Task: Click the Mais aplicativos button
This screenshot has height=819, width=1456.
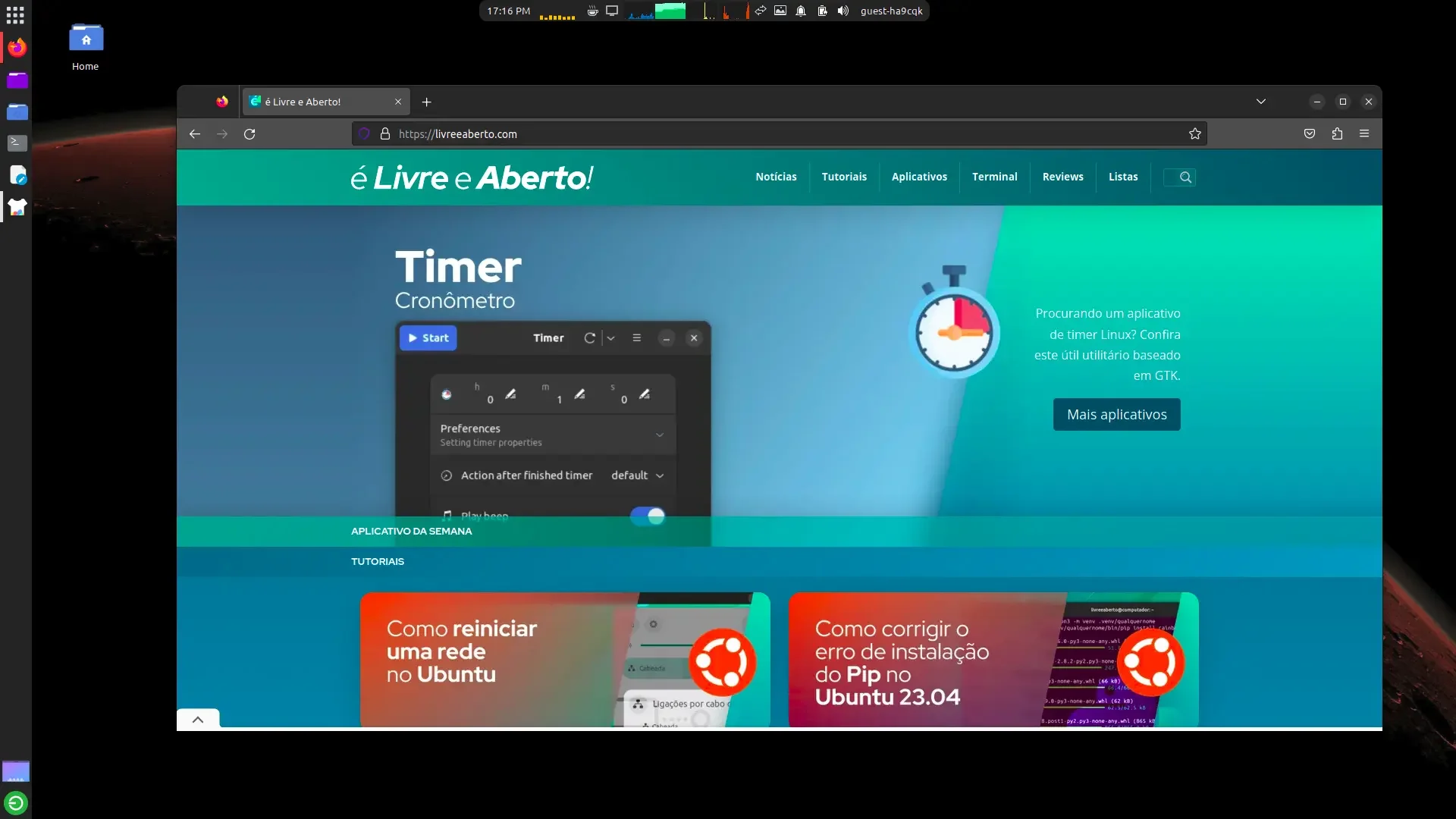Action: [x=1117, y=415]
